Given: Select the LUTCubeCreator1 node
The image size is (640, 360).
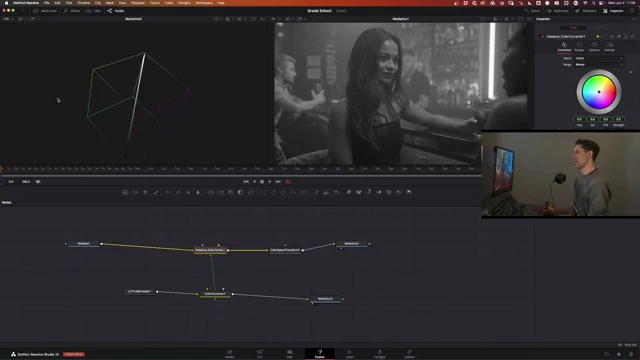Looking at the screenshot, I should click(140, 291).
